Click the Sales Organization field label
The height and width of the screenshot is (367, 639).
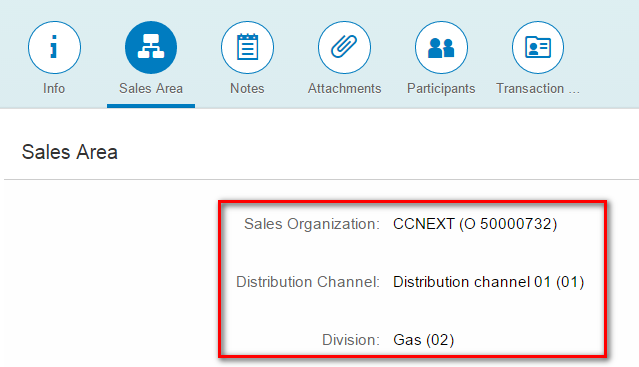point(312,224)
